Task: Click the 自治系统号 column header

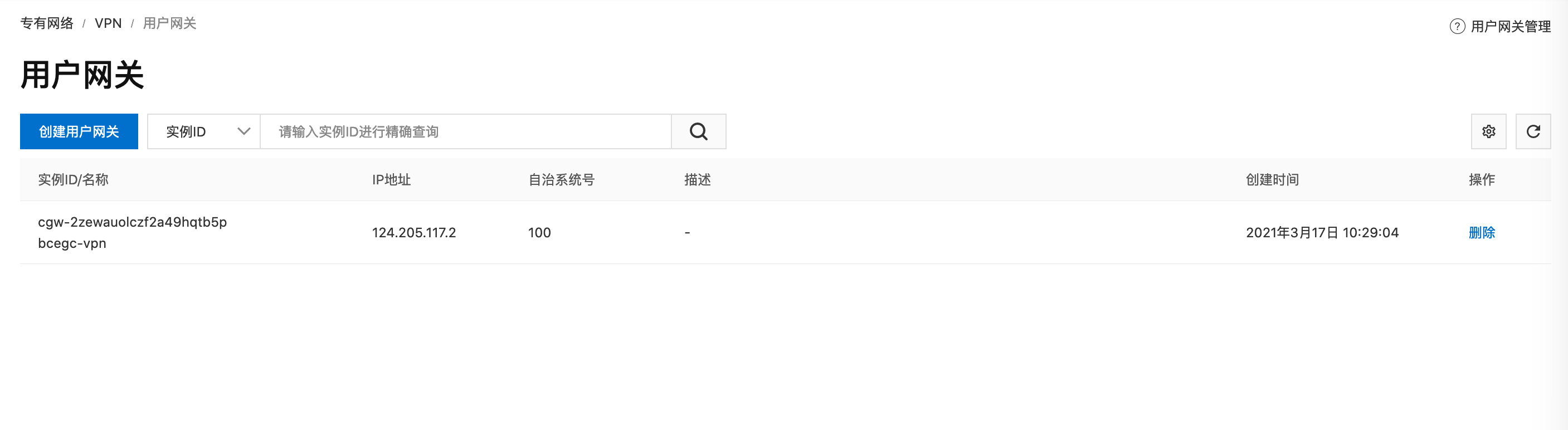Action: [x=561, y=179]
